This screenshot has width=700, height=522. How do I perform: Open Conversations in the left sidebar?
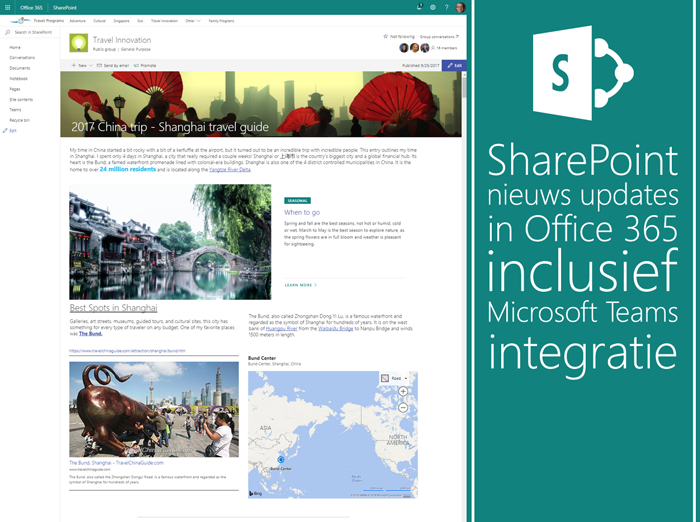(x=22, y=57)
